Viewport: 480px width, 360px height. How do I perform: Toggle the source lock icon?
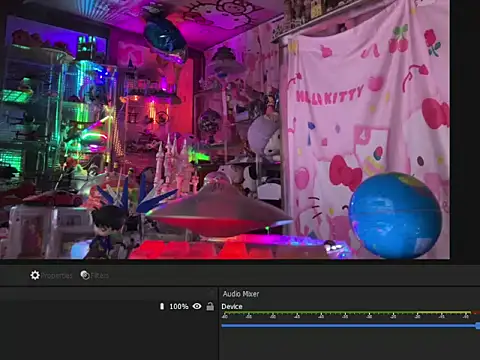(210, 306)
